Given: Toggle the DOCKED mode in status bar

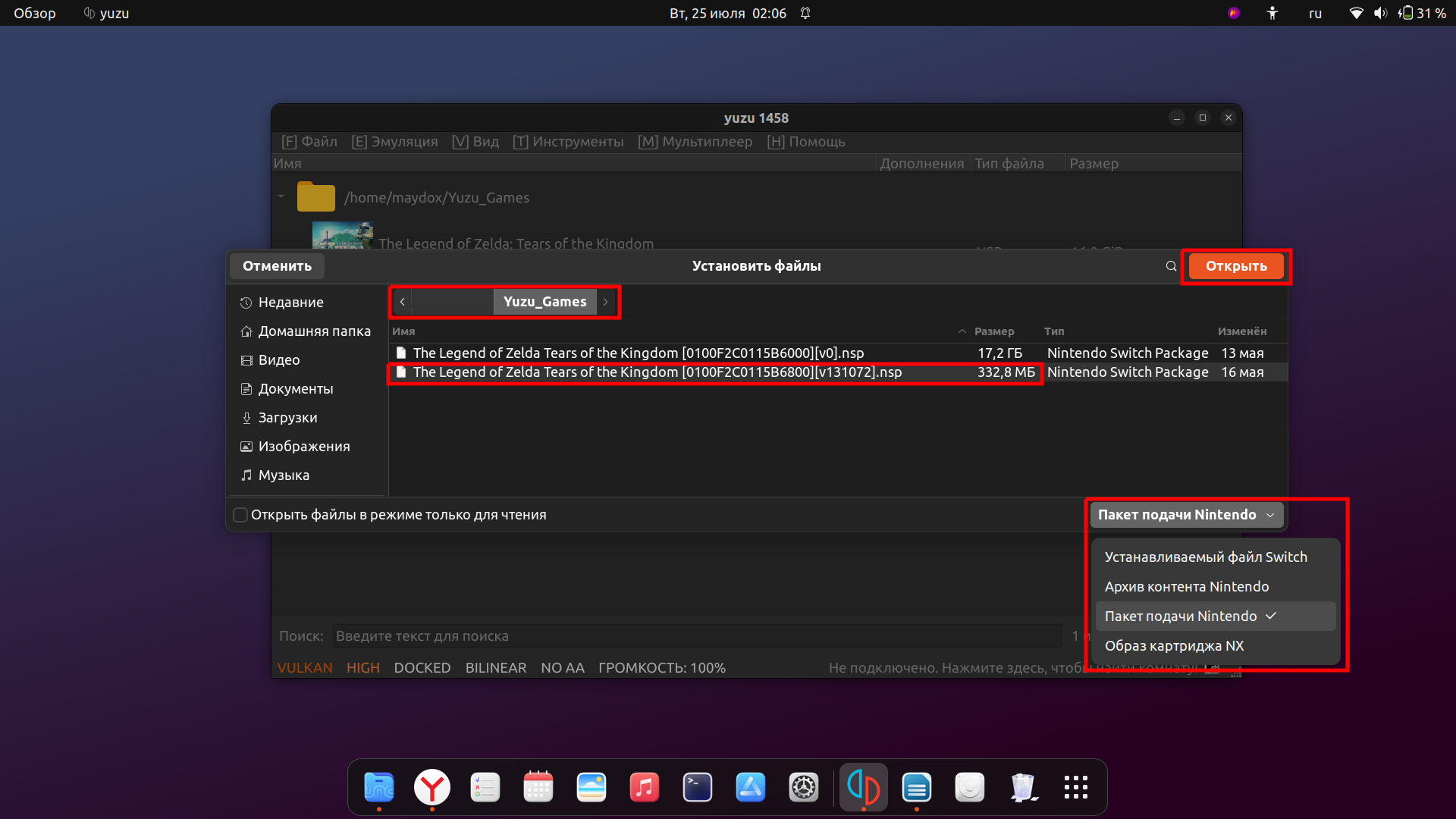Looking at the screenshot, I should (x=422, y=668).
